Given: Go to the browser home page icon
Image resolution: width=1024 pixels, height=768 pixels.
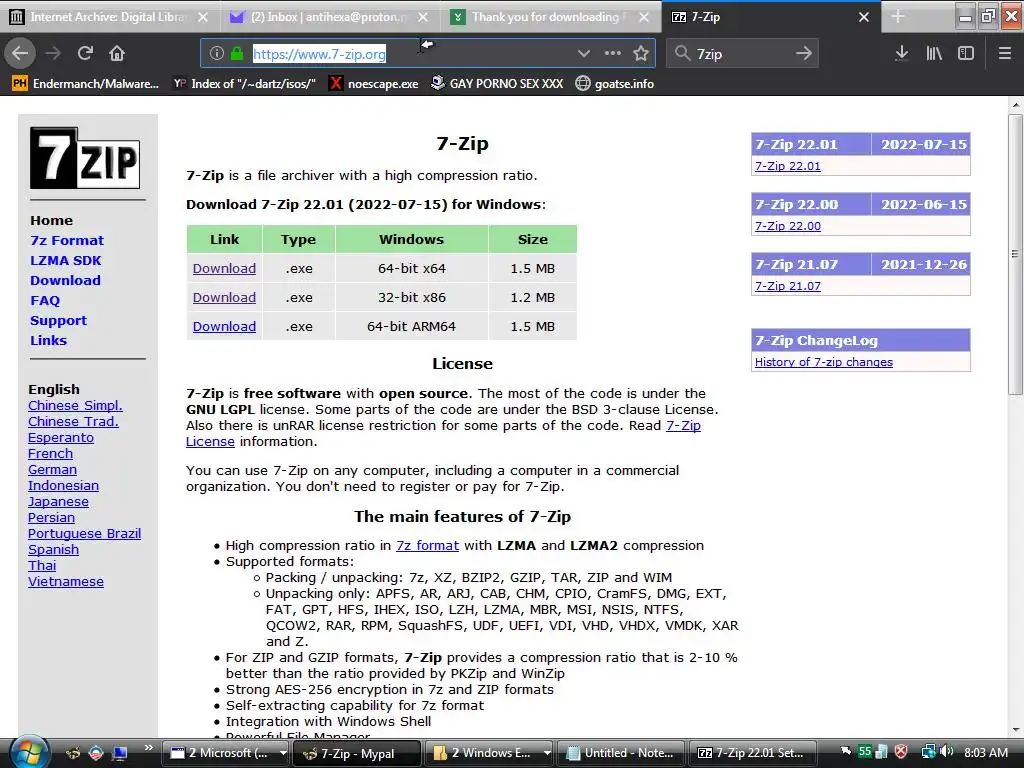Looking at the screenshot, I should (x=117, y=54).
